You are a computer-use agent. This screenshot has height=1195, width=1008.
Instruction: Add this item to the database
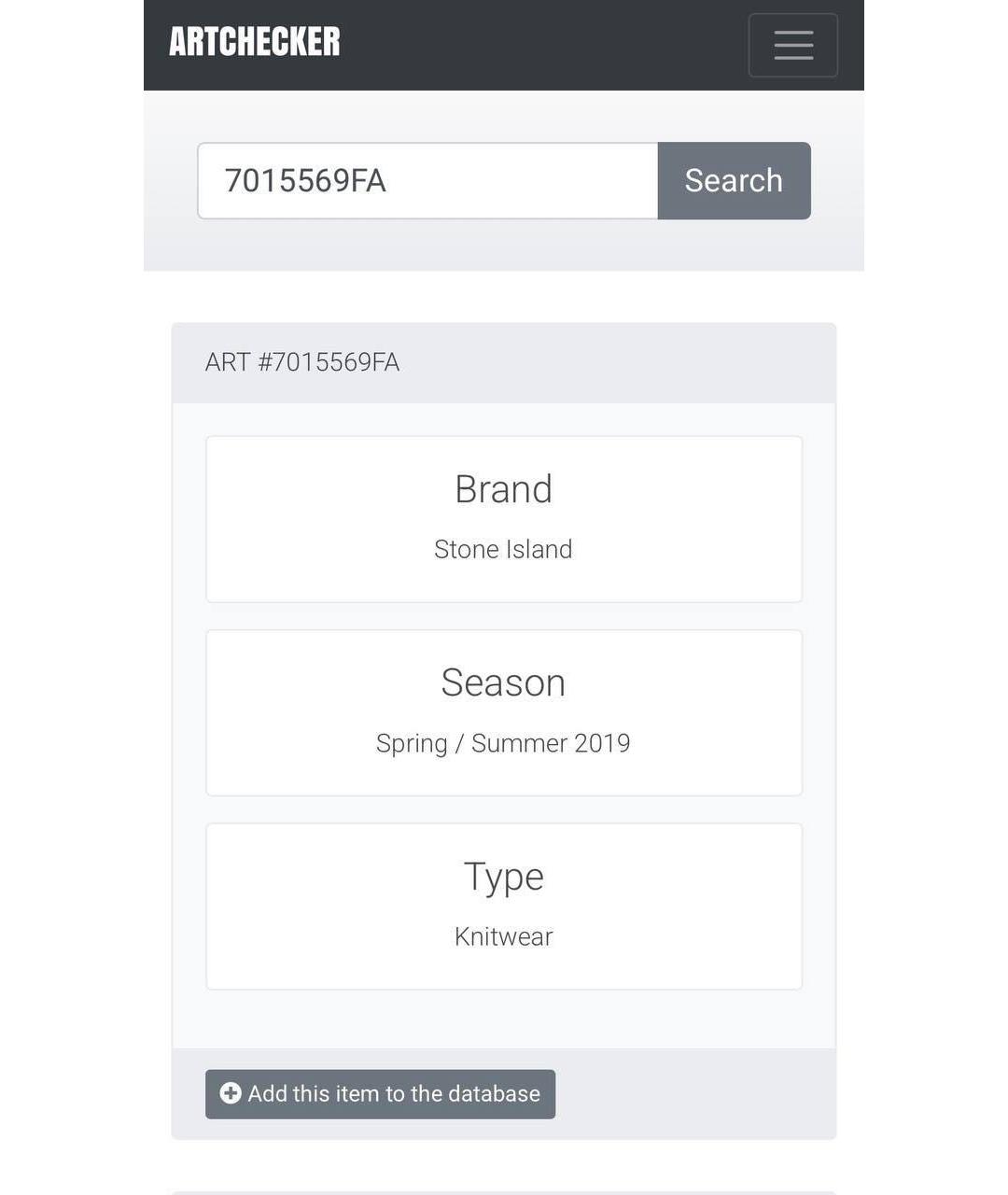pos(393,1094)
